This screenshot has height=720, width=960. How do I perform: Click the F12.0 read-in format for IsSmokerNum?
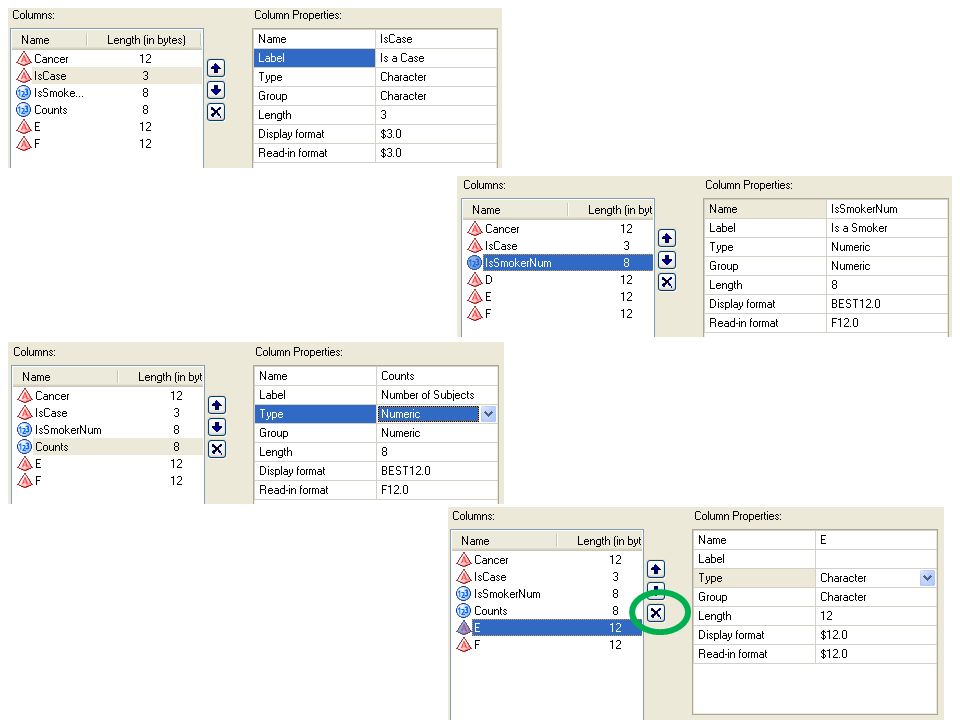point(887,323)
